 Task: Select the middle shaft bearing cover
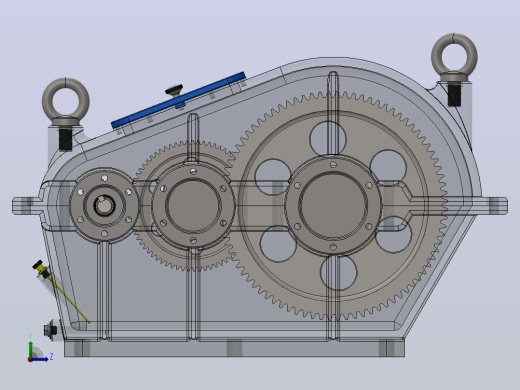tap(193, 205)
